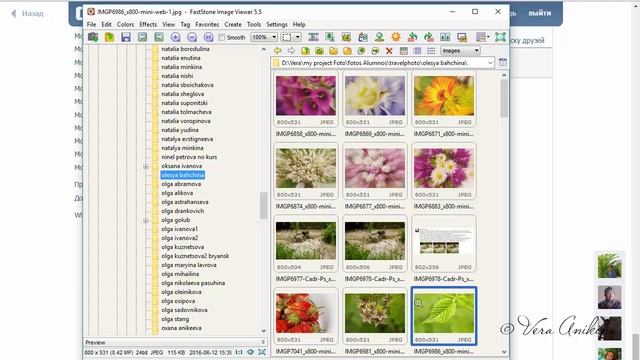Select the natalia borodulina folder
640x360 pixels.
[x=185, y=49]
